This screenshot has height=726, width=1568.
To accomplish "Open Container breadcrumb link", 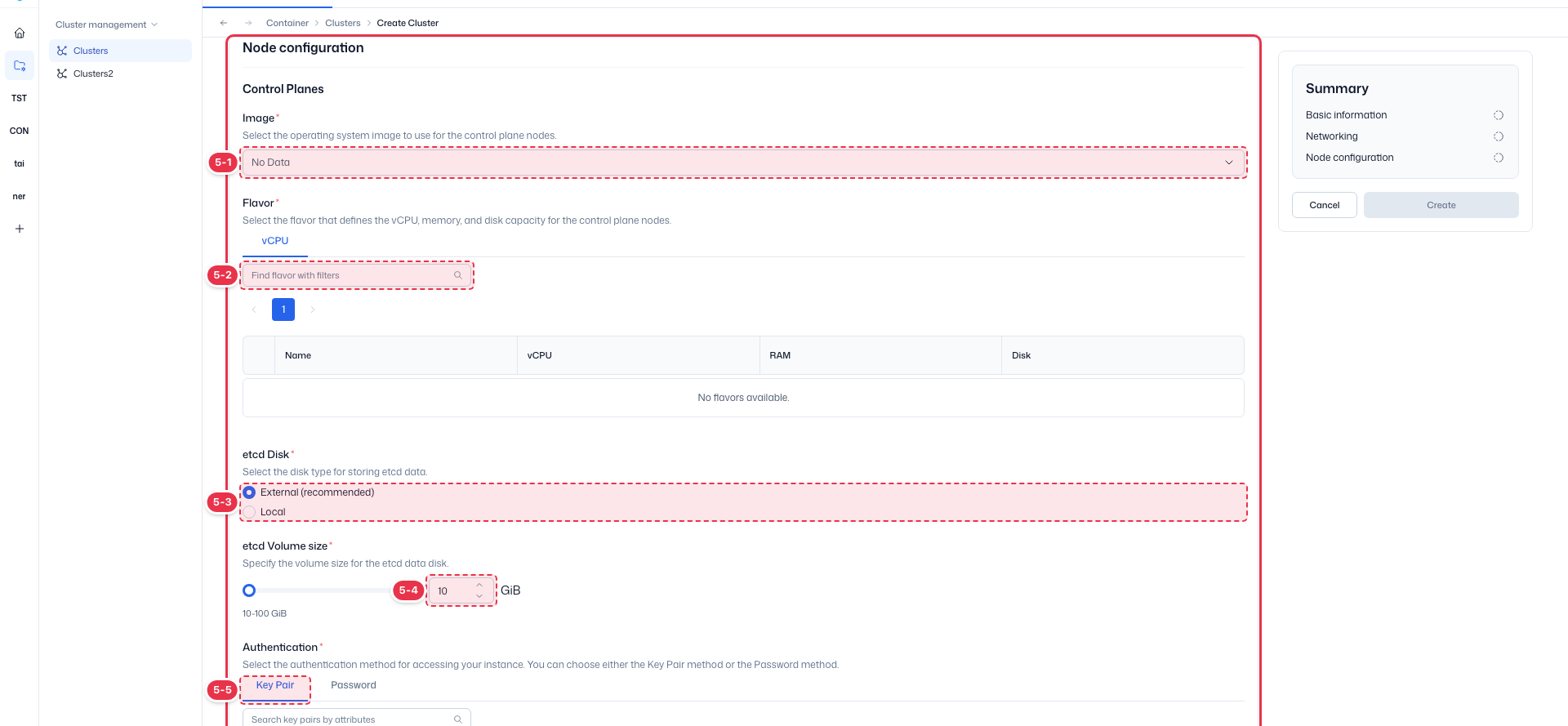I will pyautogui.click(x=287, y=23).
